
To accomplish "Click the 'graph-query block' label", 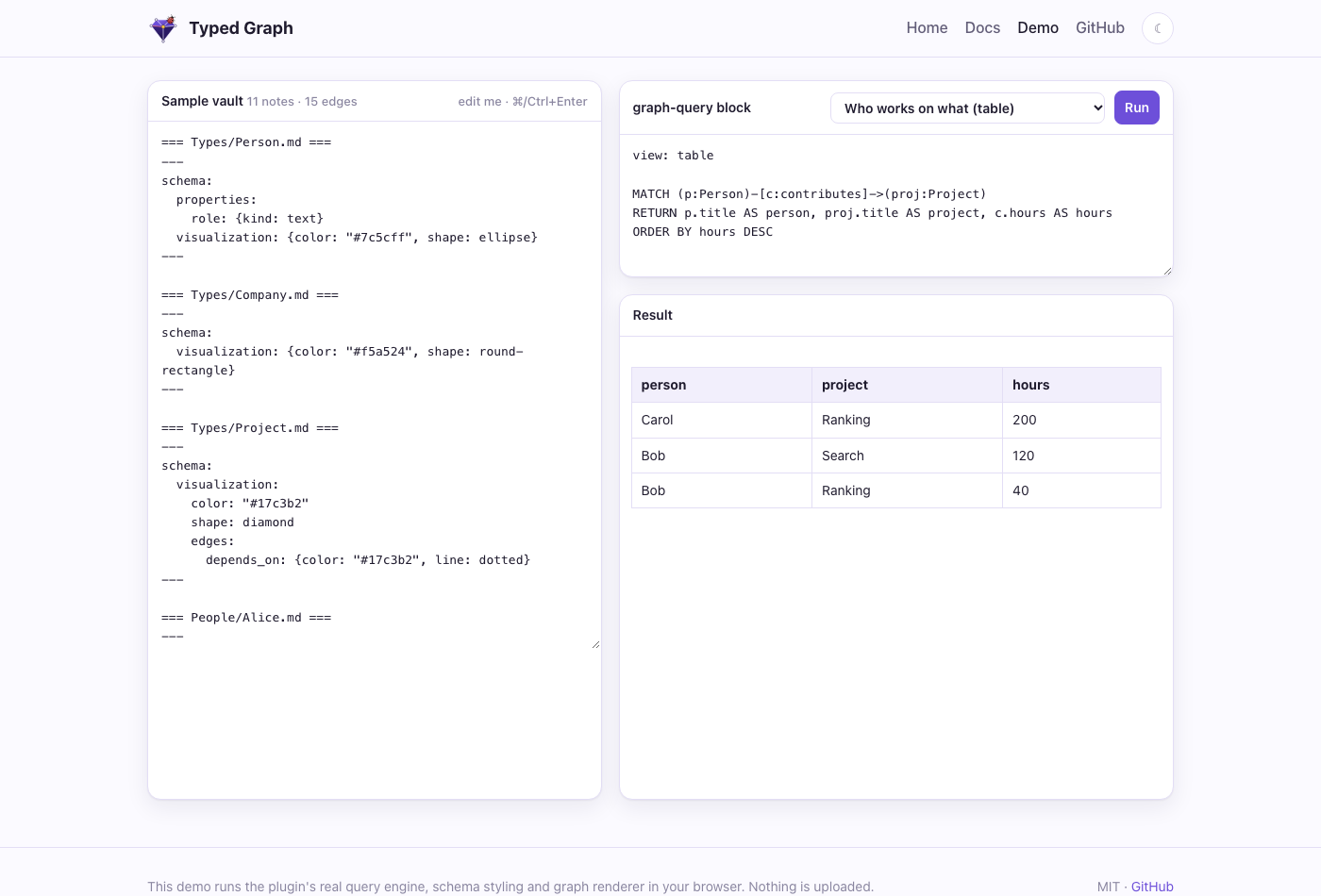I will pyautogui.click(x=692, y=108).
